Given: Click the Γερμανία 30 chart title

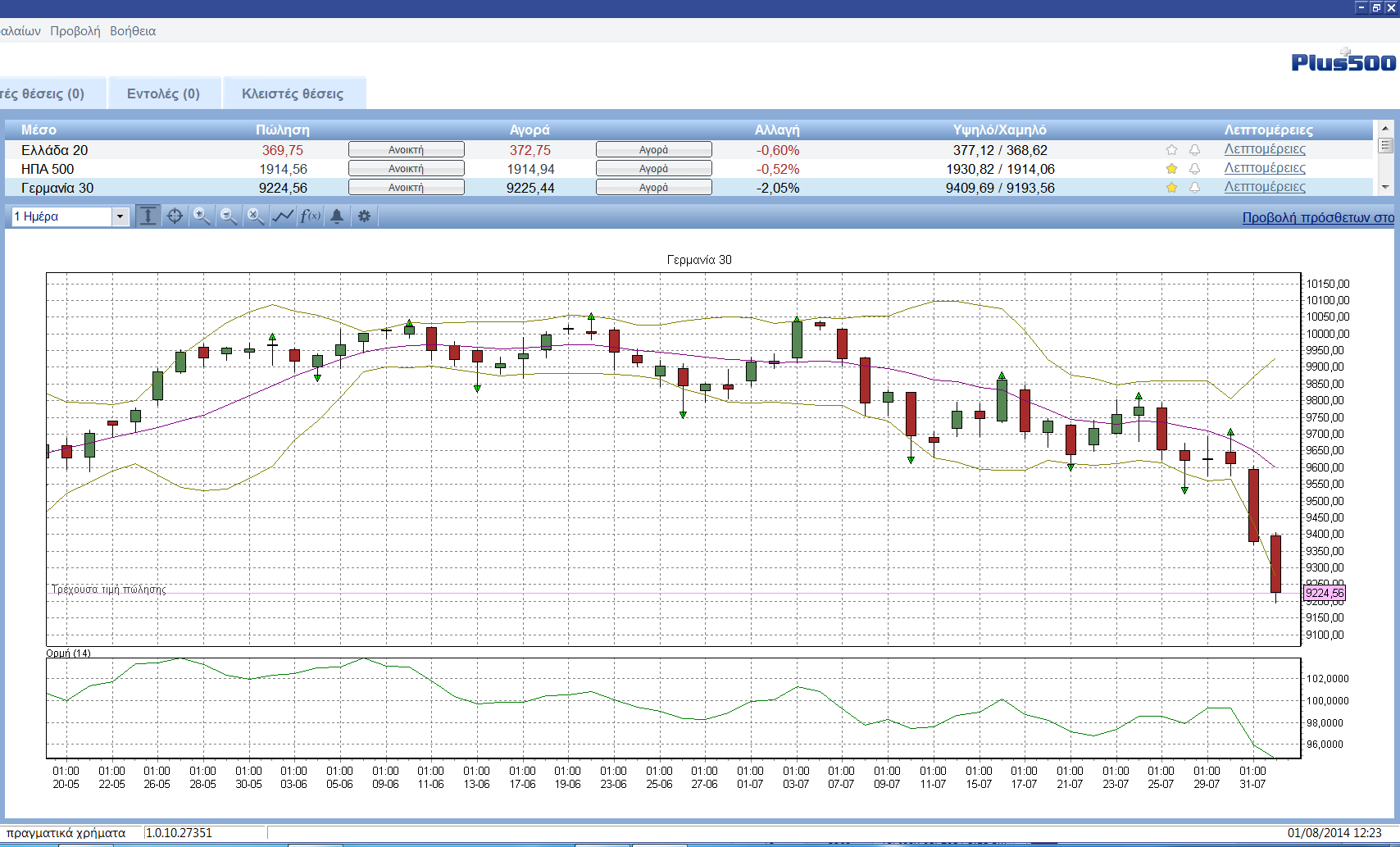Looking at the screenshot, I should (699, 260).
